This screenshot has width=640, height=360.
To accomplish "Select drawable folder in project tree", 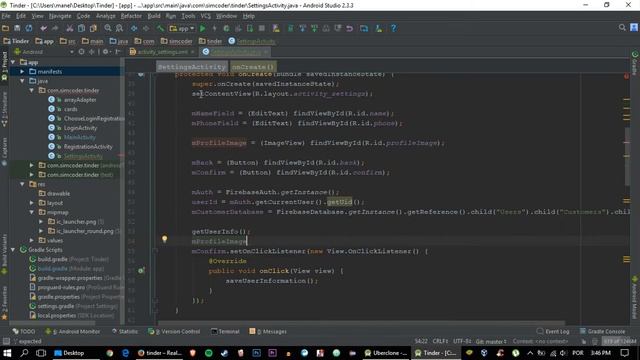I will [x=58, y=193].
